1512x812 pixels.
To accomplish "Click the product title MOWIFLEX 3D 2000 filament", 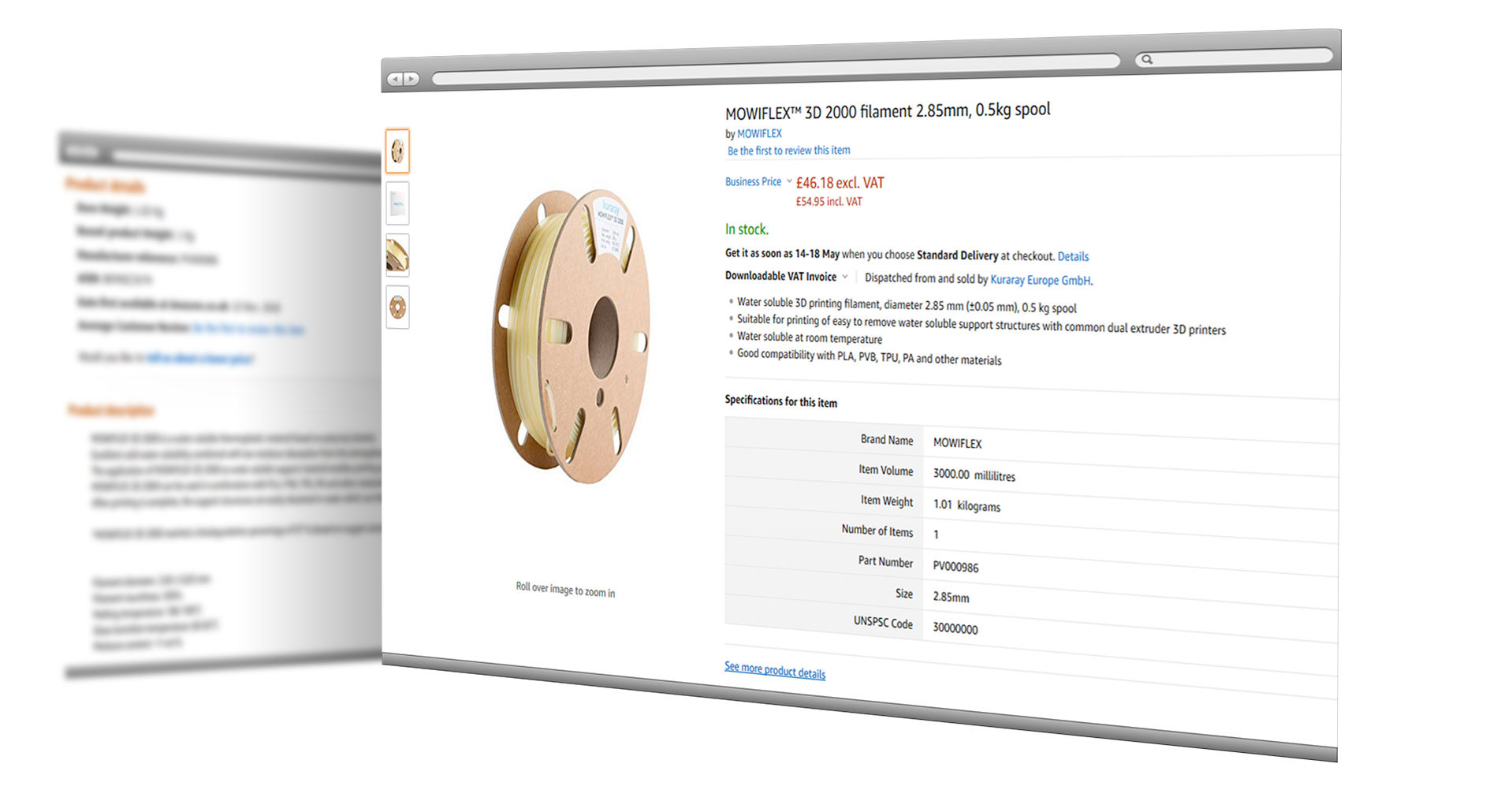I will [888, 111].
